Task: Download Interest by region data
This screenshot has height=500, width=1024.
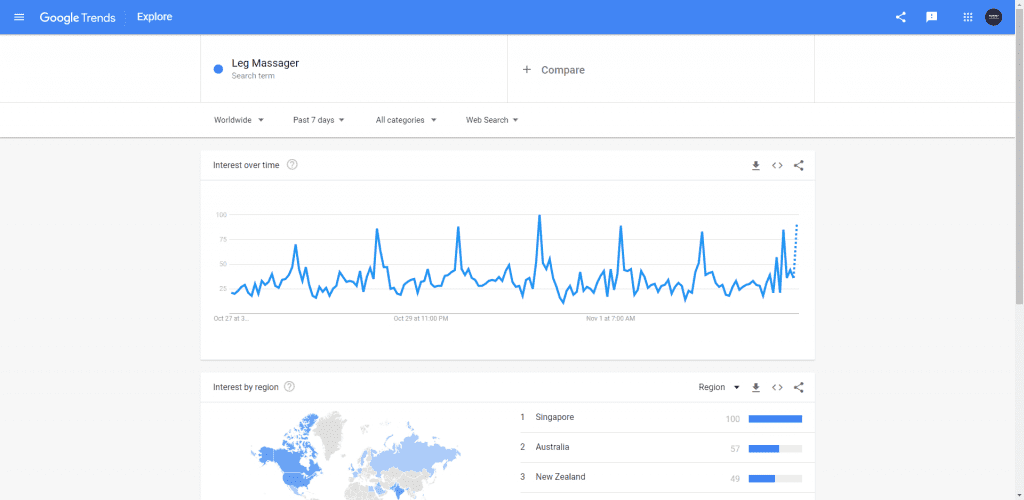Action: [756, 387]
